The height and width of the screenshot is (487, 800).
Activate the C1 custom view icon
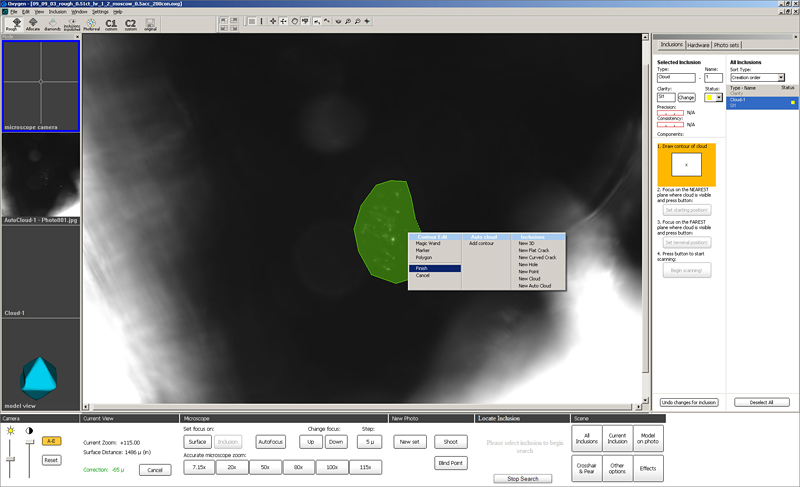pyautogui.click(x=111, y=24)
